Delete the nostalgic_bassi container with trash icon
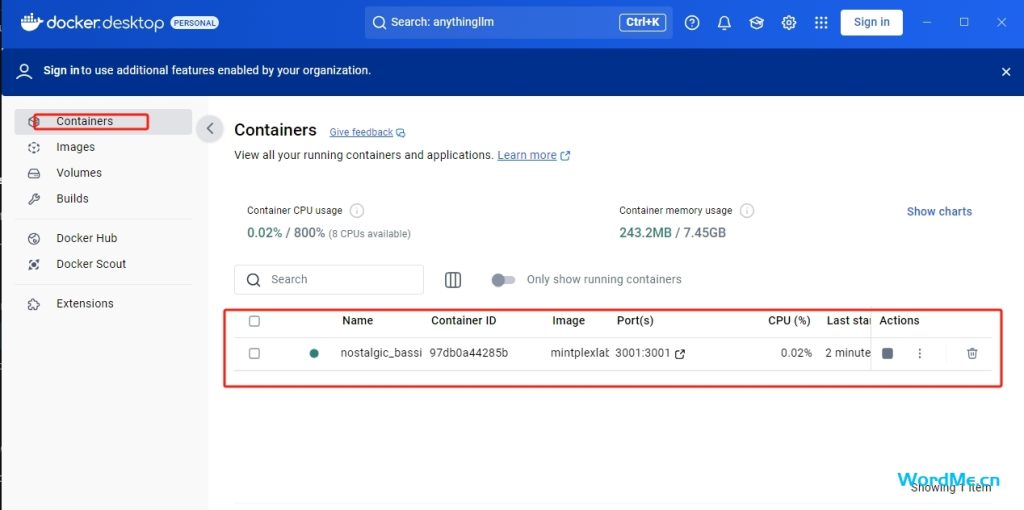The image size is (1024, 510). pos(972,353)
